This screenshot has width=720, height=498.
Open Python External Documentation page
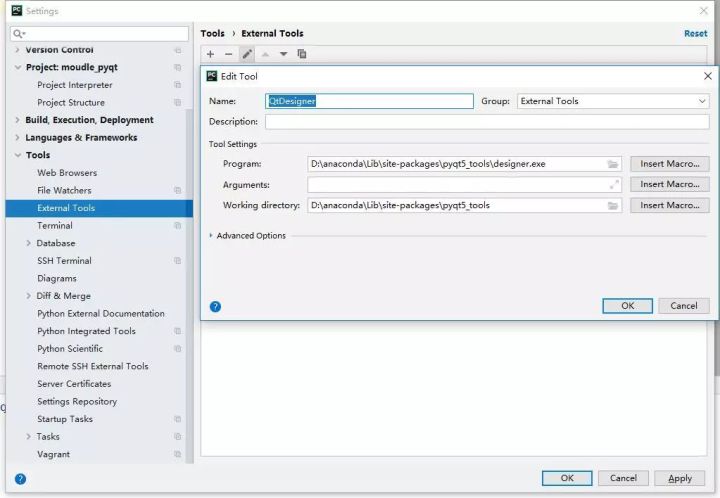pos(101,313)
